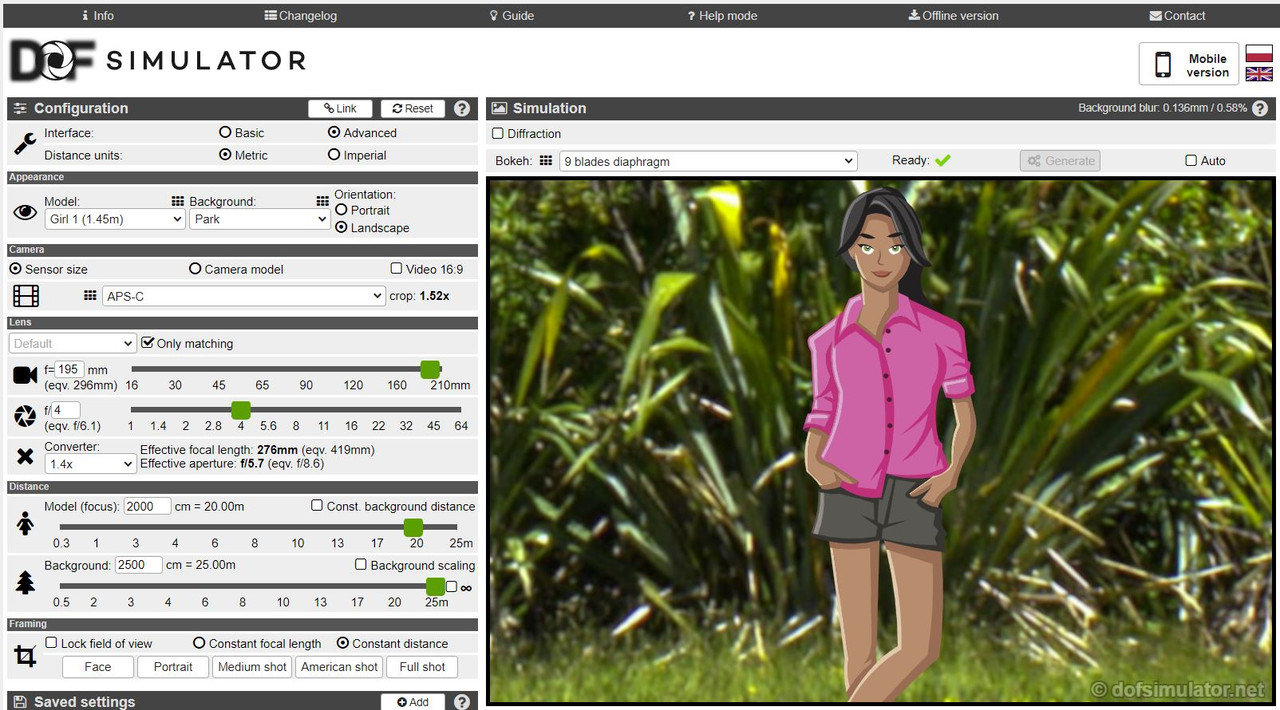Image resolution: width=1280 pixels, height=710 pixels.
Task: Select the Portrait orientation radio button
Action: [x=342, y=210]
